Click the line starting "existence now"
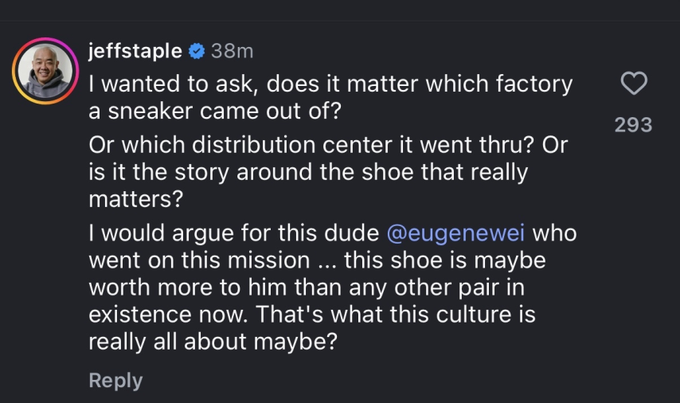Viewport: 680px width, 403px height. (x=313, y=313)
